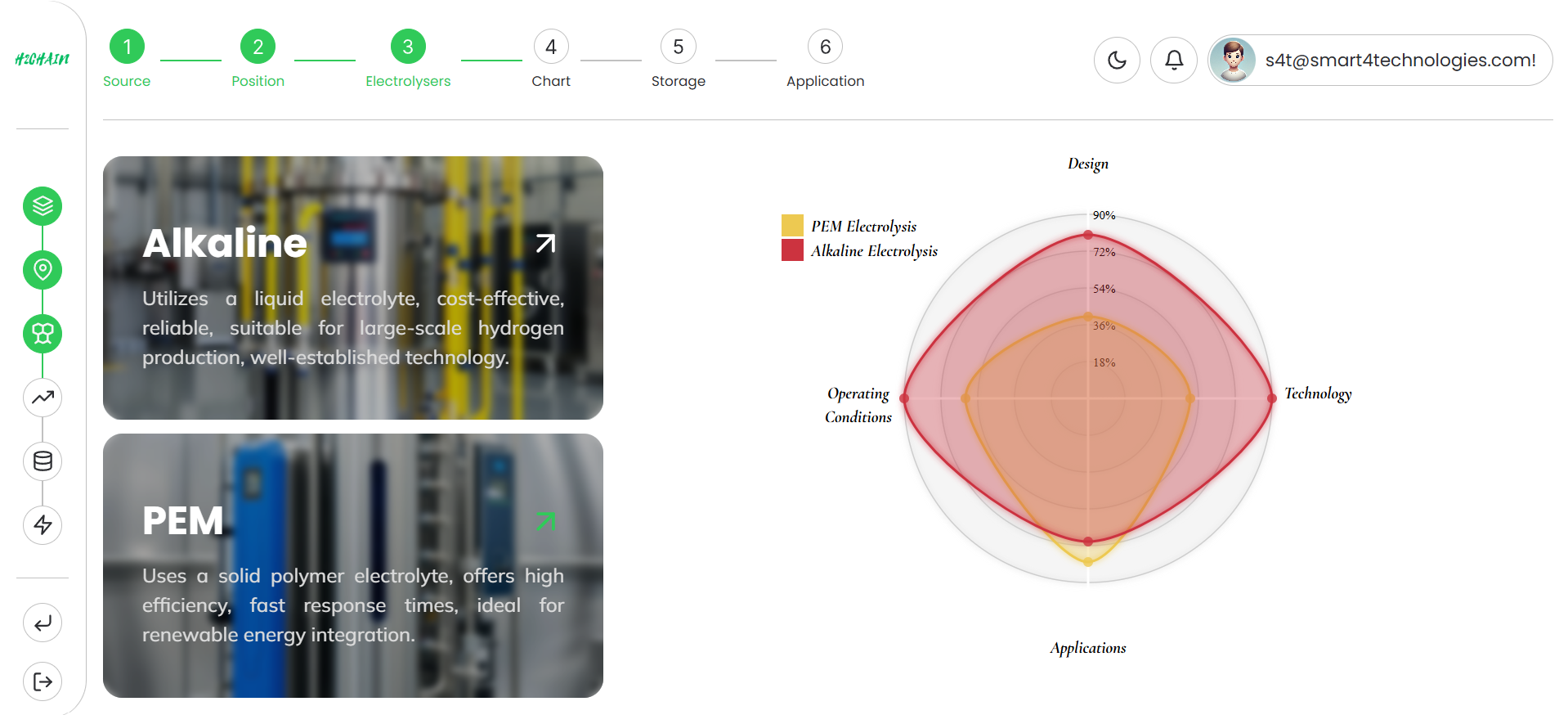1568x715 pixels.
Task: Open the user account email menu
Action: click(x=1380, y=60)
